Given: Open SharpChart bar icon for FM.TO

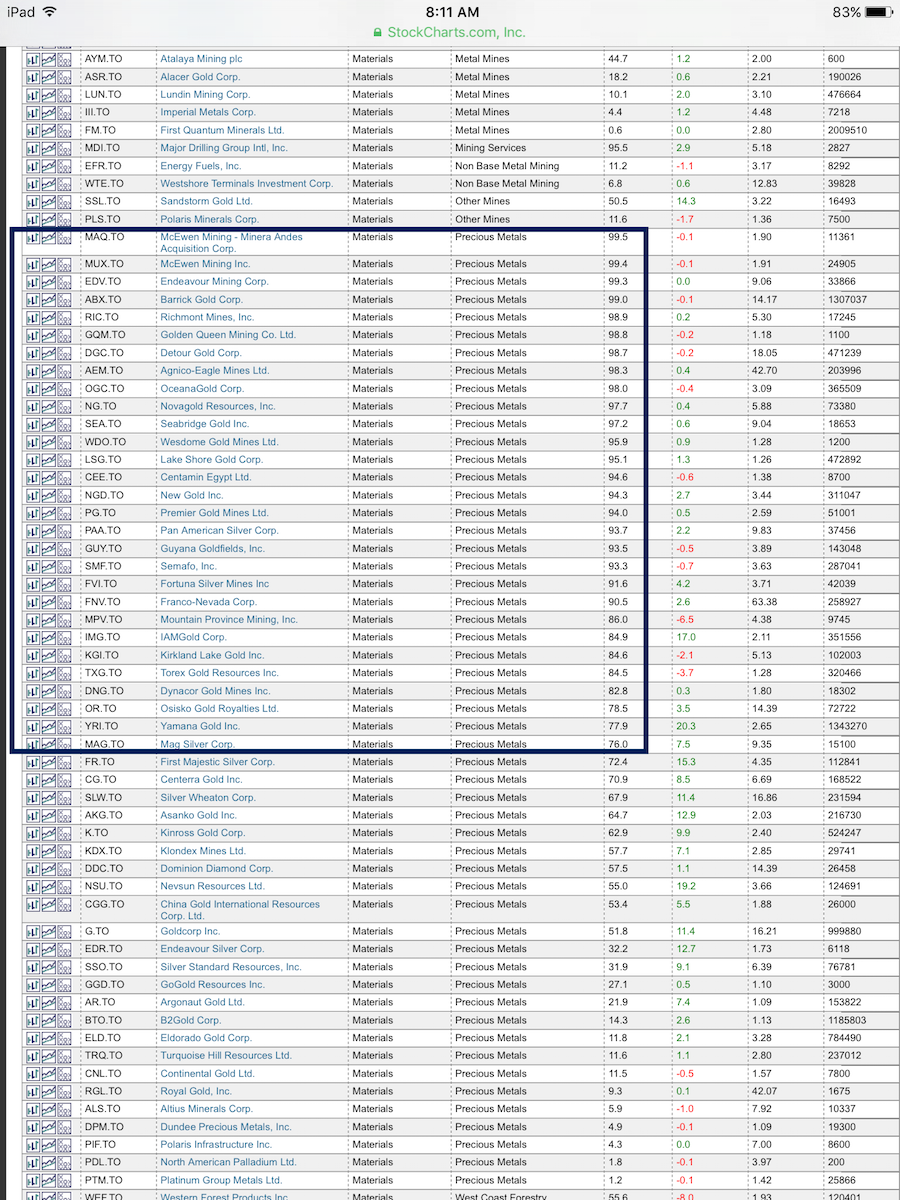Looking at the screenshot, I should [x=32, y=130].
